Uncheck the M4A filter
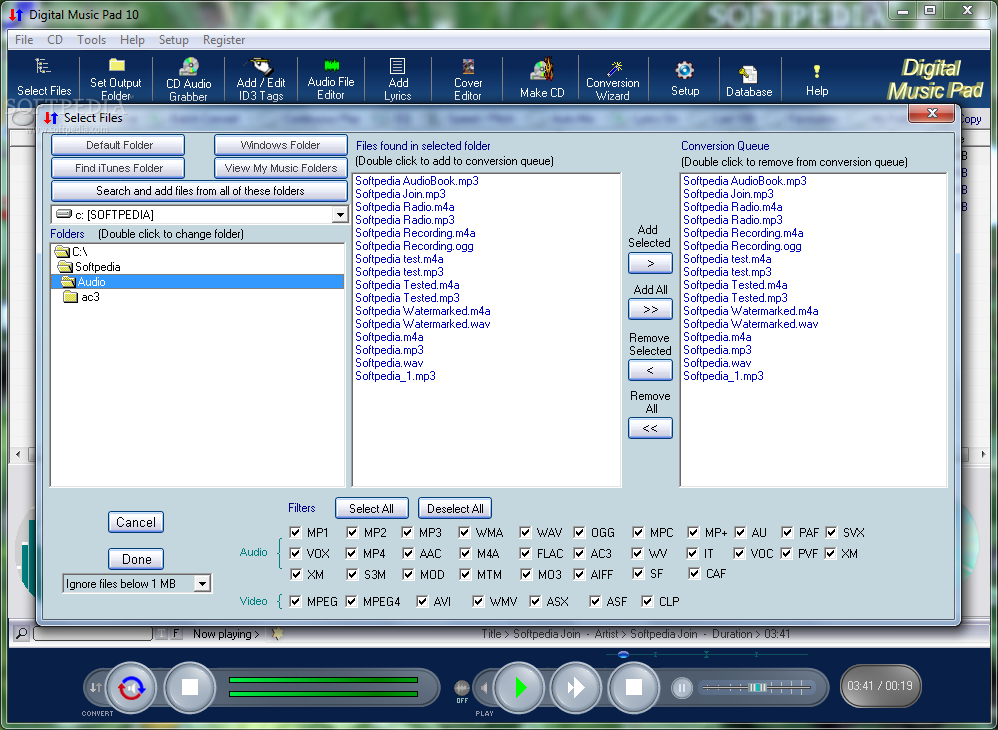The image size is (998, 730). pyautogui.click(x=465, y=553)
